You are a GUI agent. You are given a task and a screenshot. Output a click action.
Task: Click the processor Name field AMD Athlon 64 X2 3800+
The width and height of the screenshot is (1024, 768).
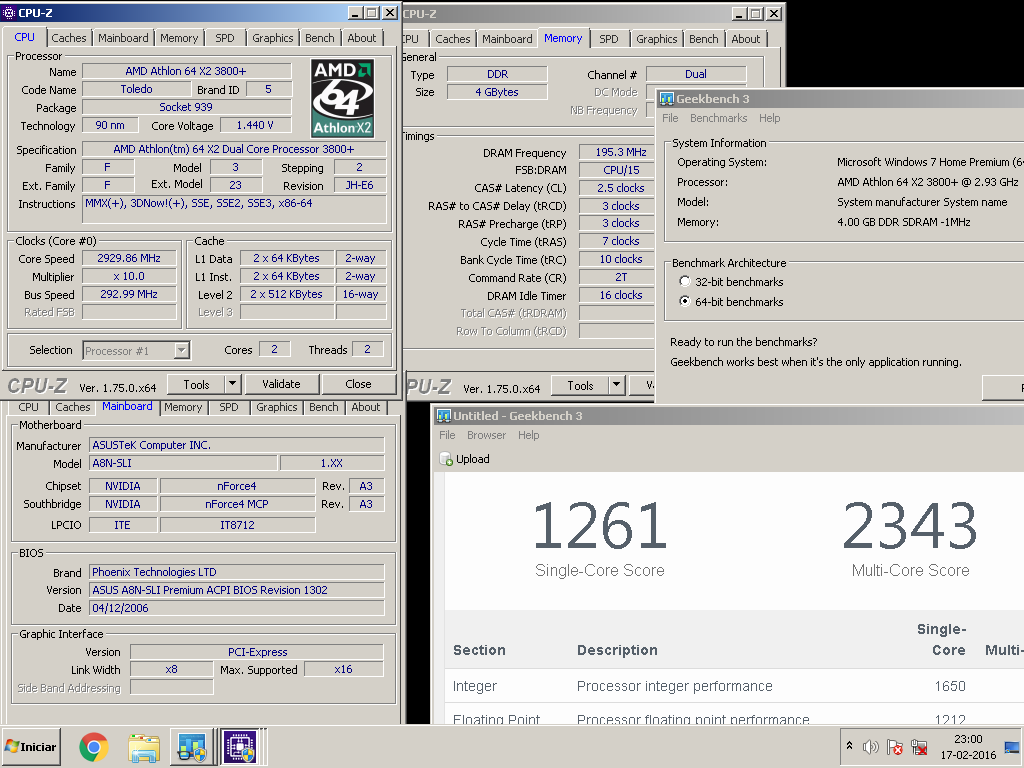click(186, 71)
